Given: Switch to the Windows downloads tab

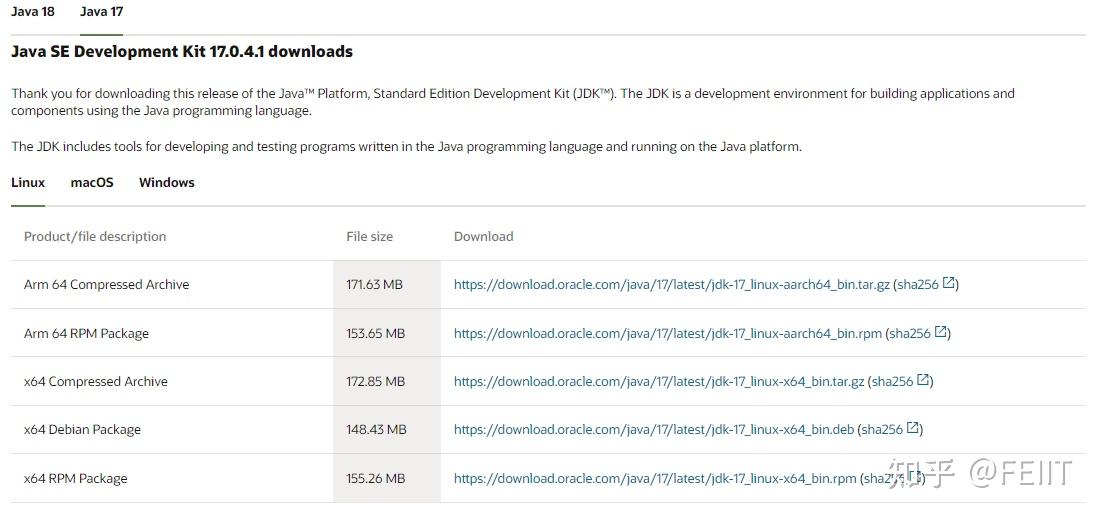Looking at the screenshot, I should pyautogui.click(x=167, y=182).
